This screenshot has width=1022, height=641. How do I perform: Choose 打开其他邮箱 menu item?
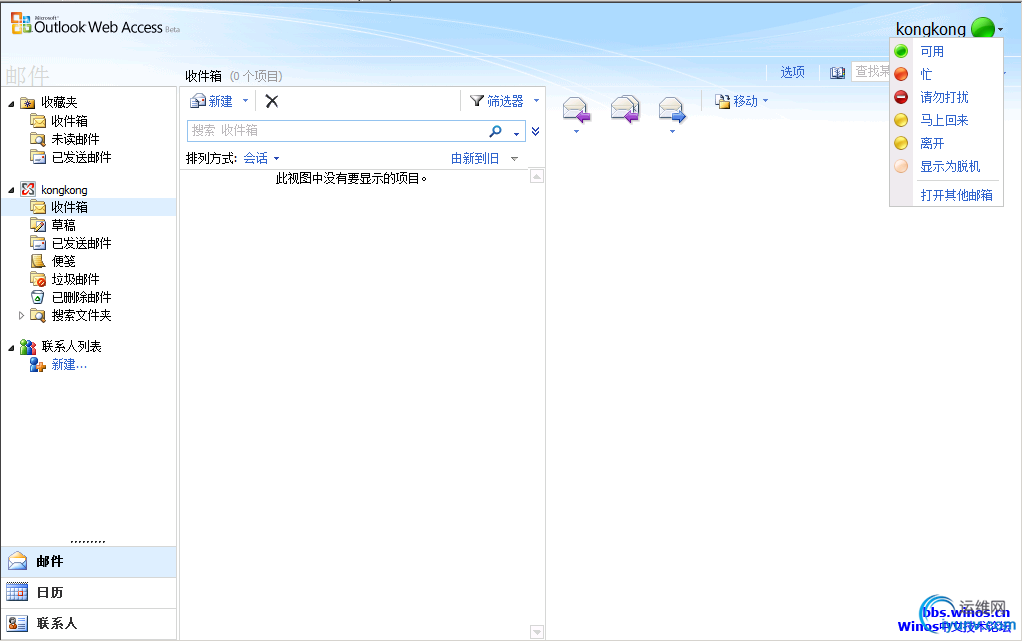(x=956, y=195)
